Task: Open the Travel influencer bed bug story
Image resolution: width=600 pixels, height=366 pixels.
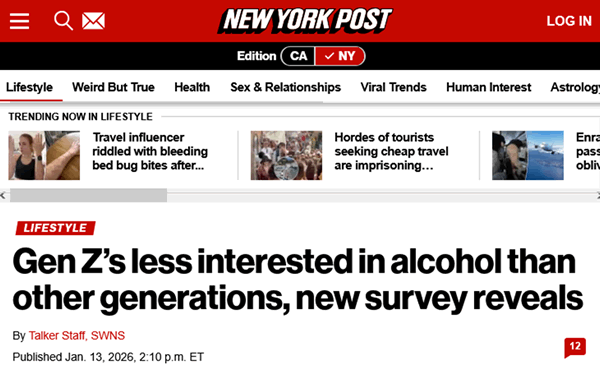Action: point(150,151)
